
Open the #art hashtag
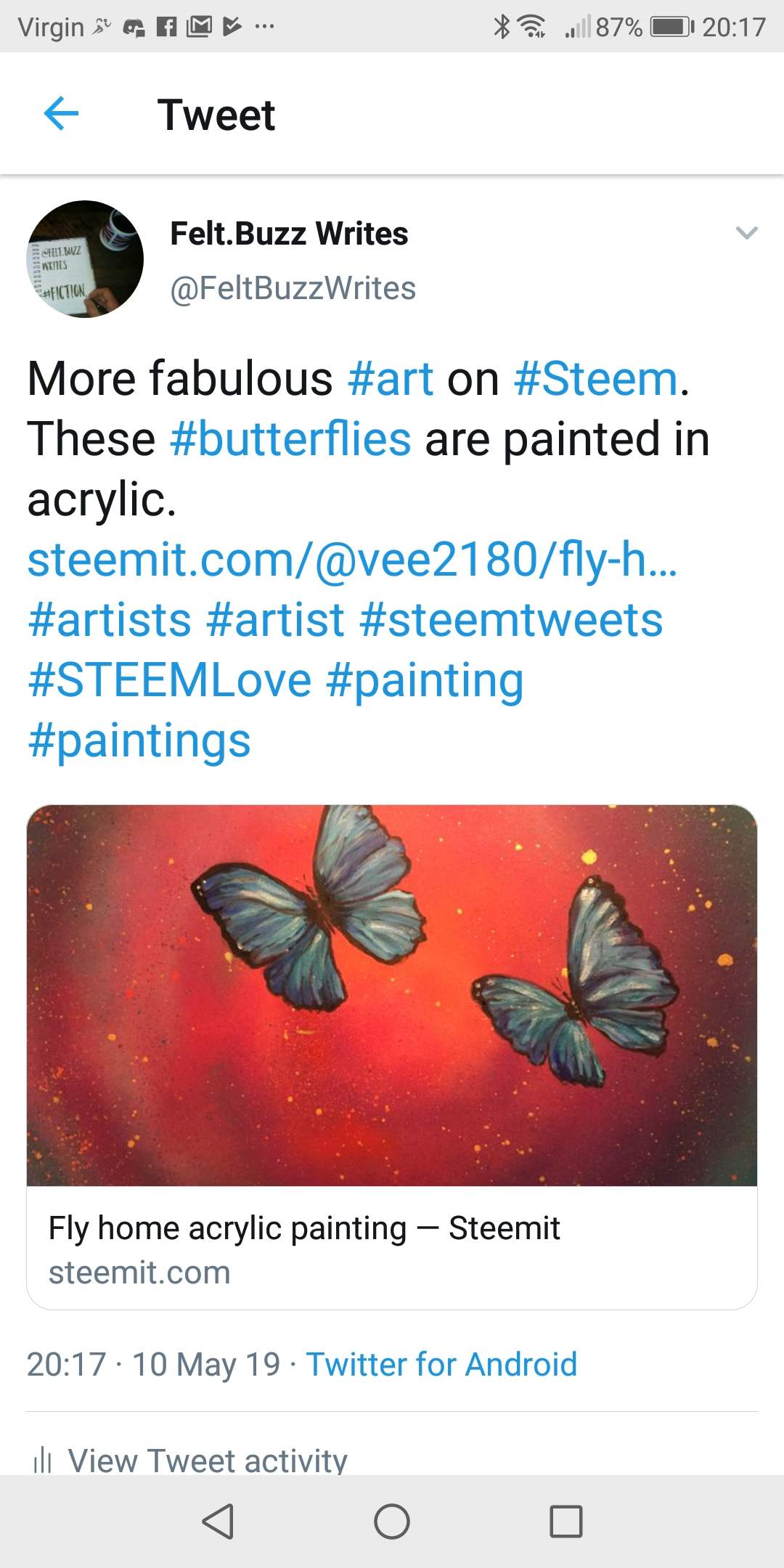click(x=391, y=379)
